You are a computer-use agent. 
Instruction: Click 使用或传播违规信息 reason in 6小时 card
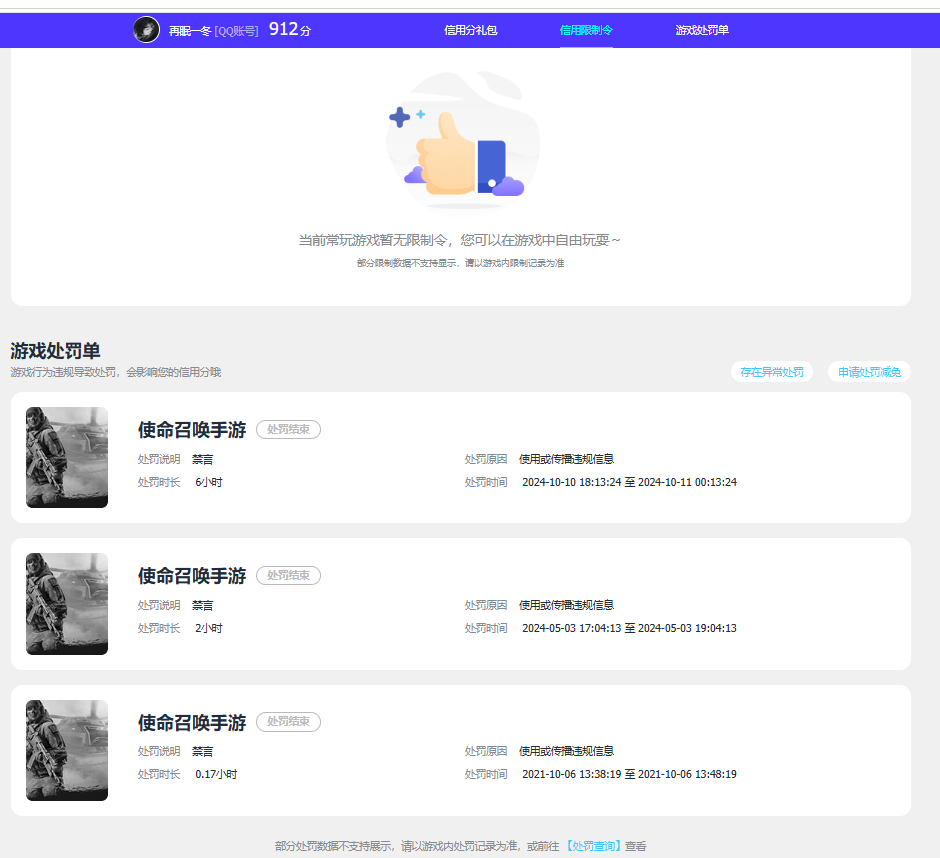tap(566, 459)
